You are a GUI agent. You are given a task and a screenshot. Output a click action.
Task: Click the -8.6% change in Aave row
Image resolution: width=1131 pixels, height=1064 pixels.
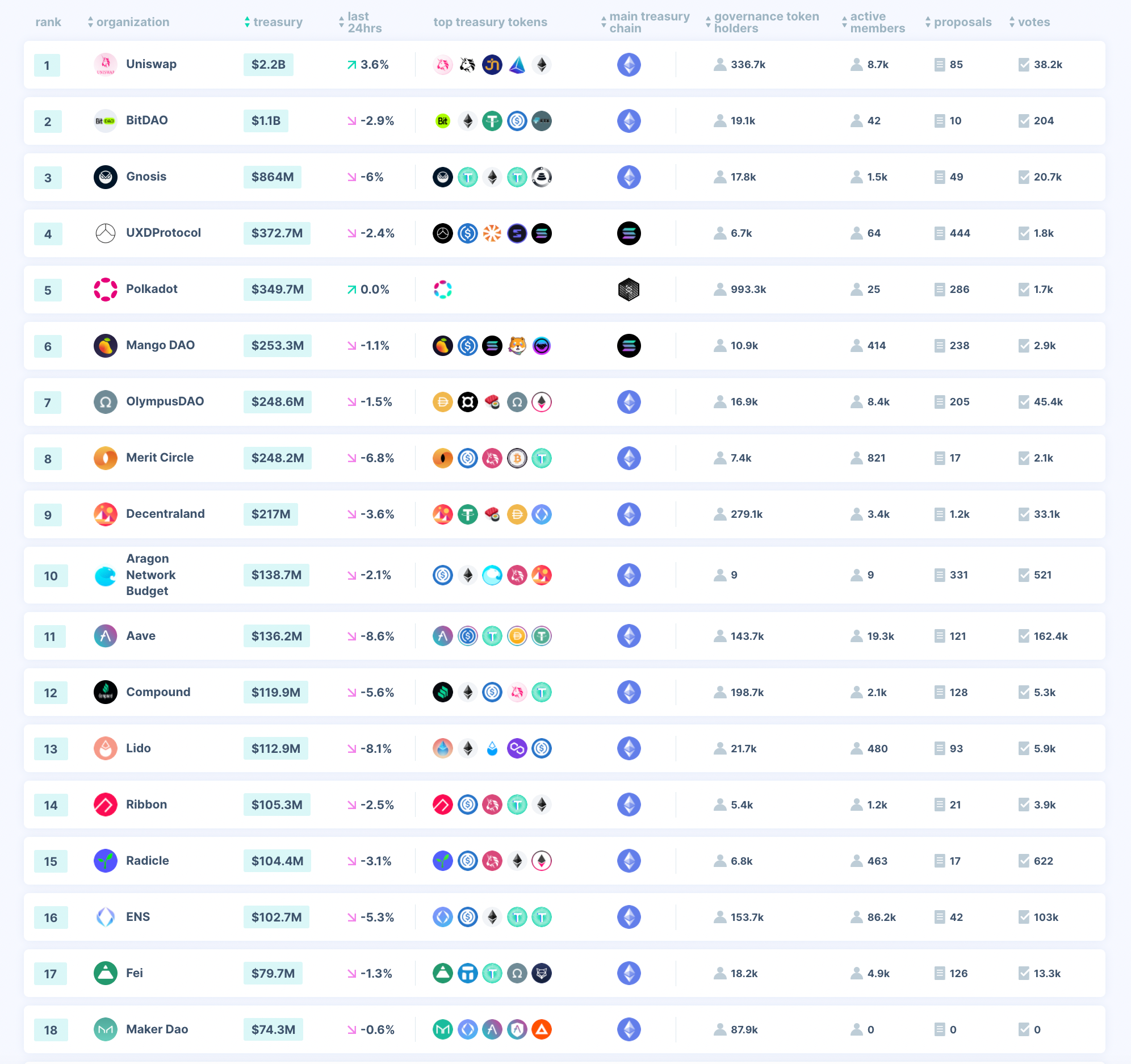coord(371,636)
